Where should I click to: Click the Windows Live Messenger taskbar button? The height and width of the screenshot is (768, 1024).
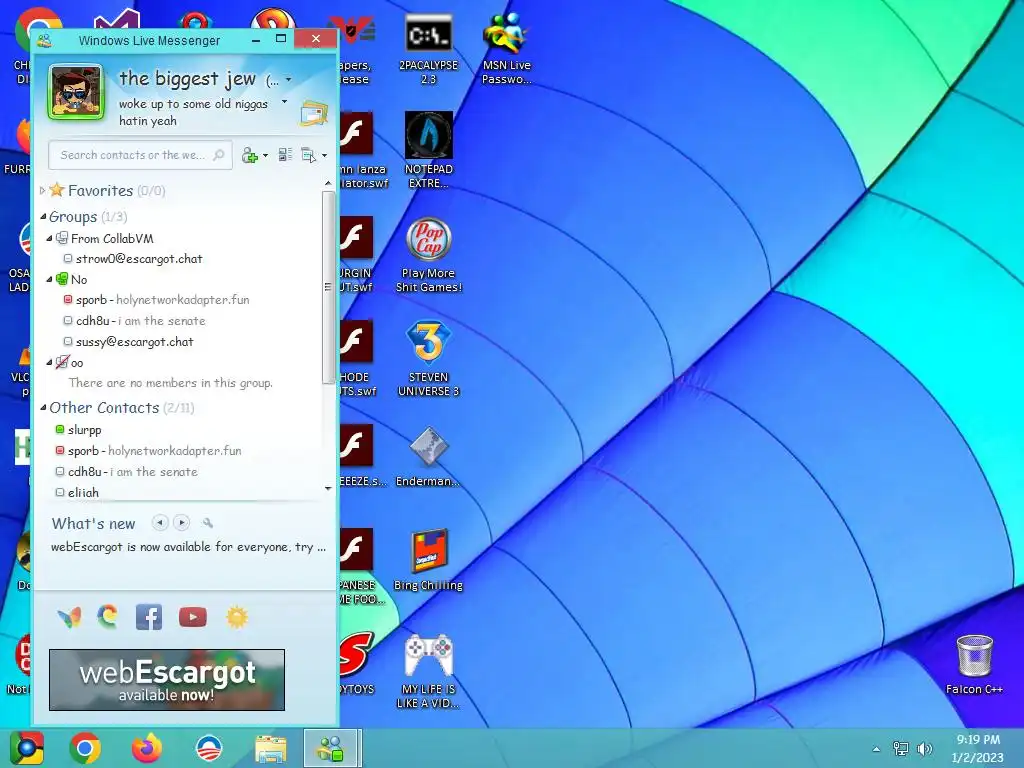[331, 748]
